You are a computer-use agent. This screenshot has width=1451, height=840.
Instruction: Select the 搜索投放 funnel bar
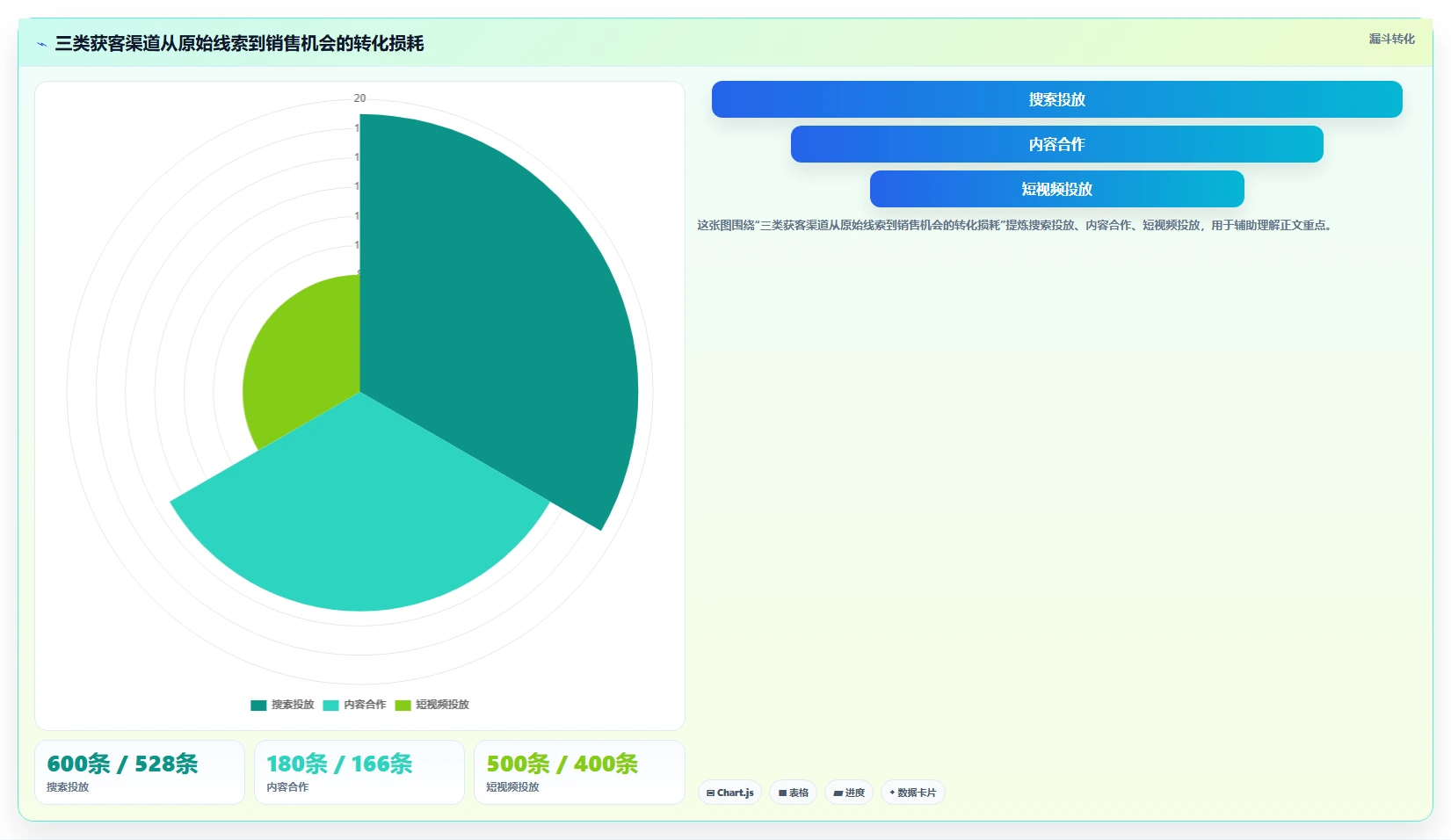coord(1056,99)
